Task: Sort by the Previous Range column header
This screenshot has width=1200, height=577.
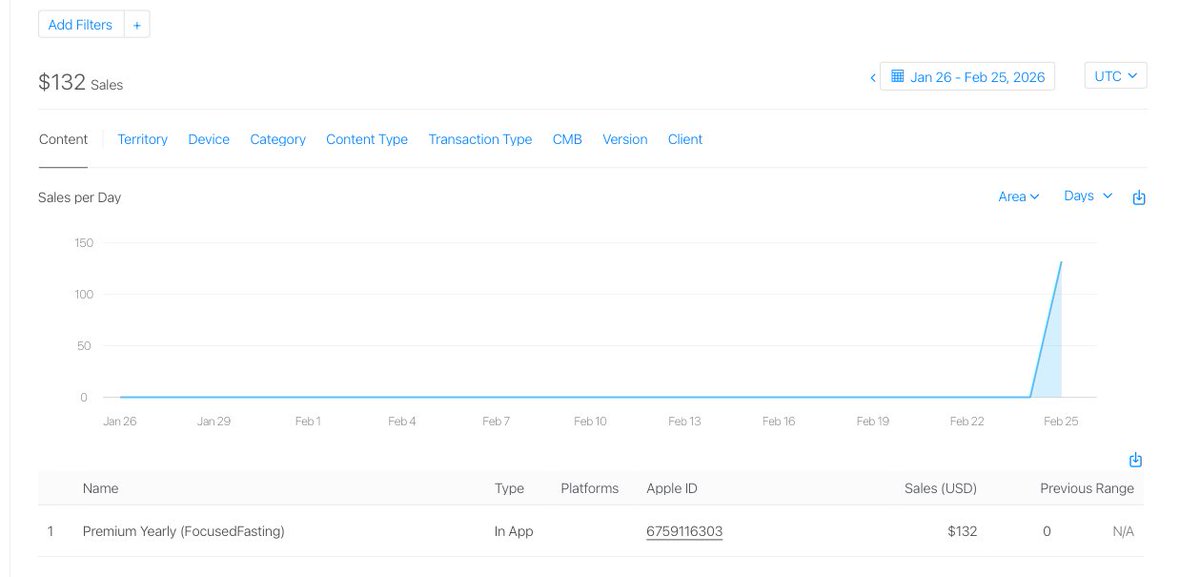Action: point(1087,489)
